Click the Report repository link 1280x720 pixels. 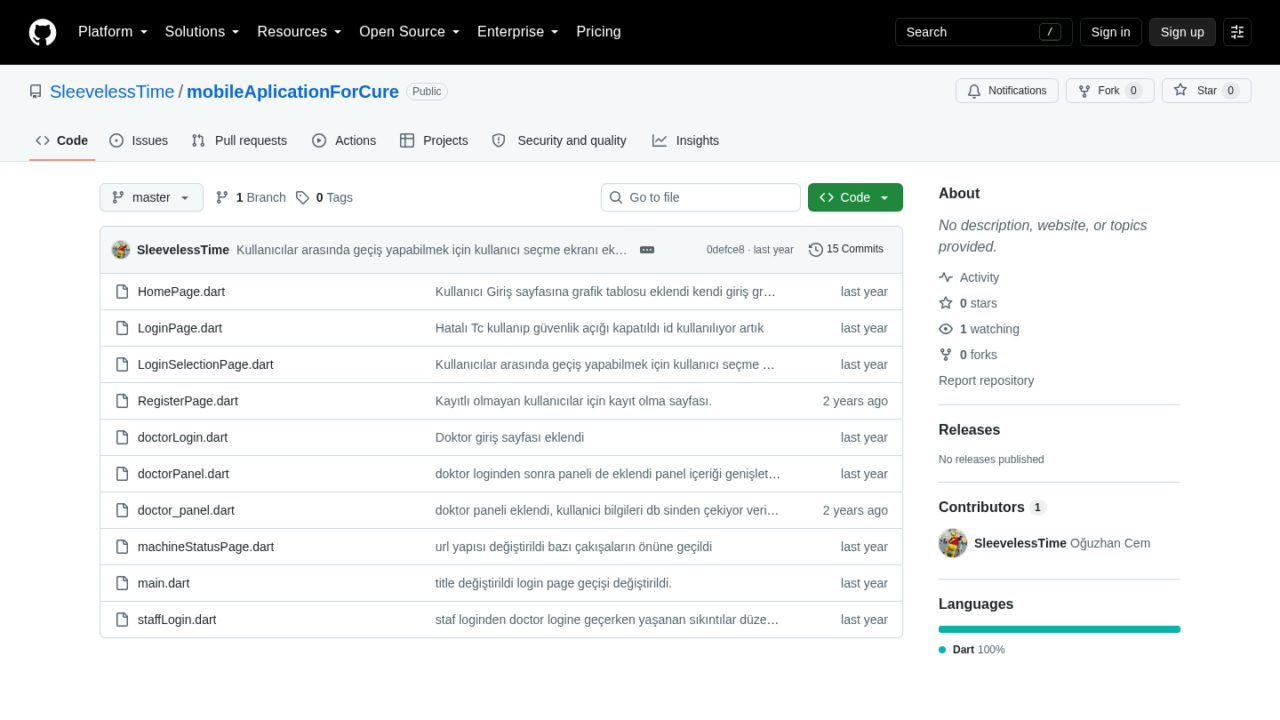[986, 381]
